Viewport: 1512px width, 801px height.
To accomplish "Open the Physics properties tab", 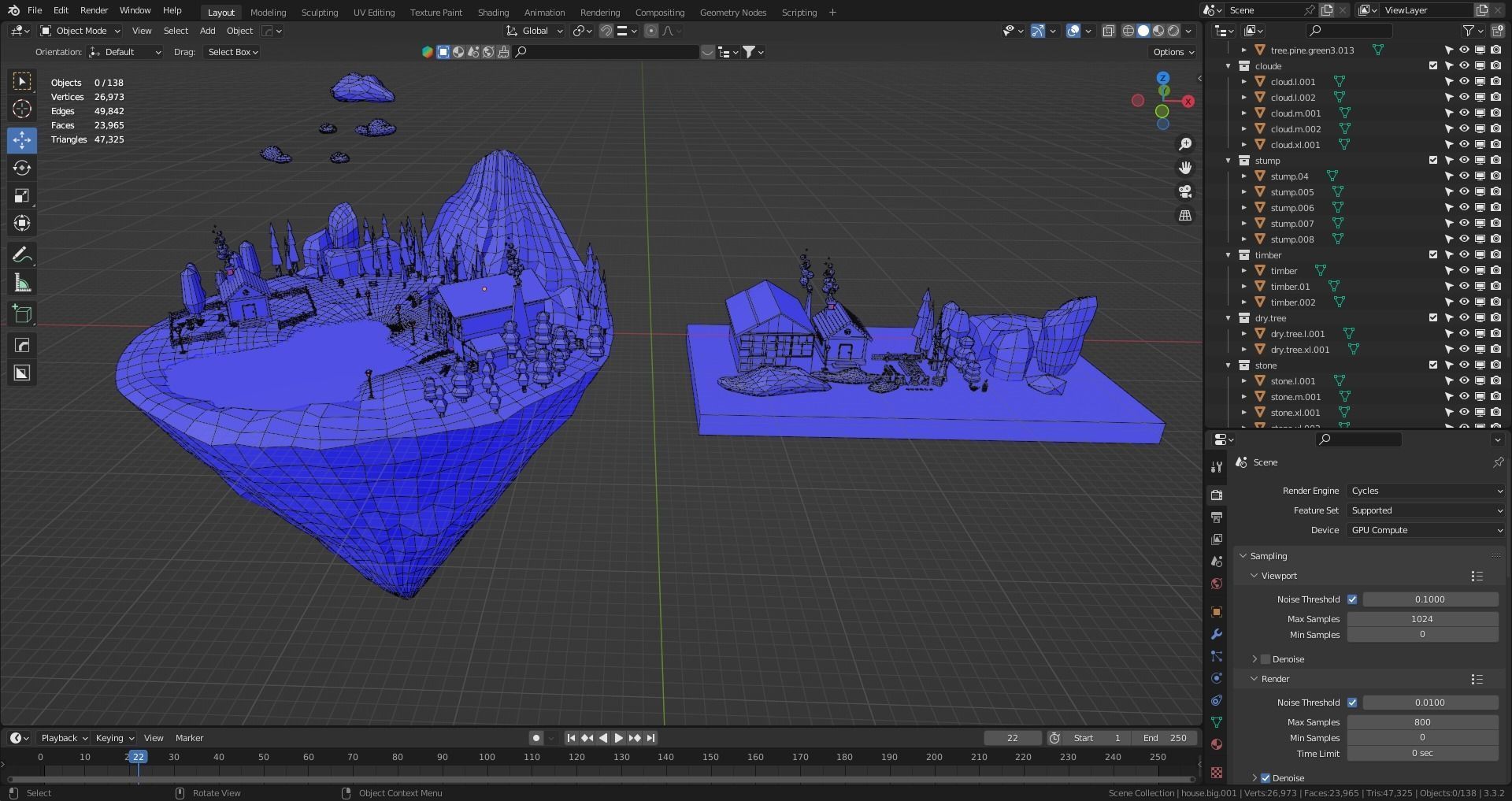I will point(1217,678).
